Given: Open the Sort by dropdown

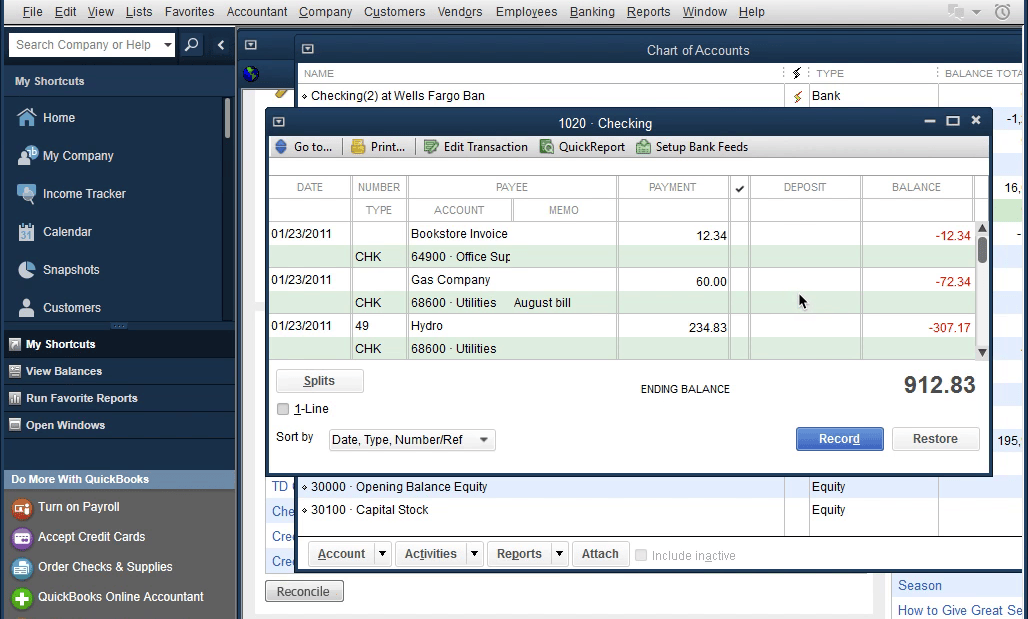Looking at the screenshot, I should coord(412,439).
